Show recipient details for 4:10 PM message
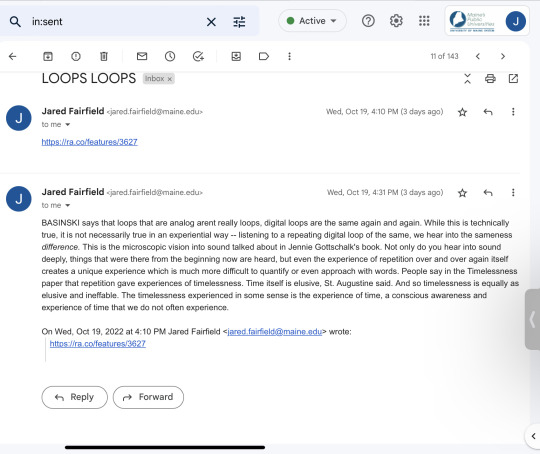Image resolution: width=540 pixels, height=454 pixels. [68, 125]
